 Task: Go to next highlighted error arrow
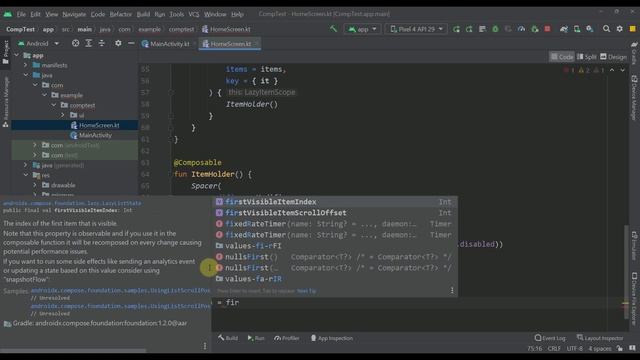(622, 70)
